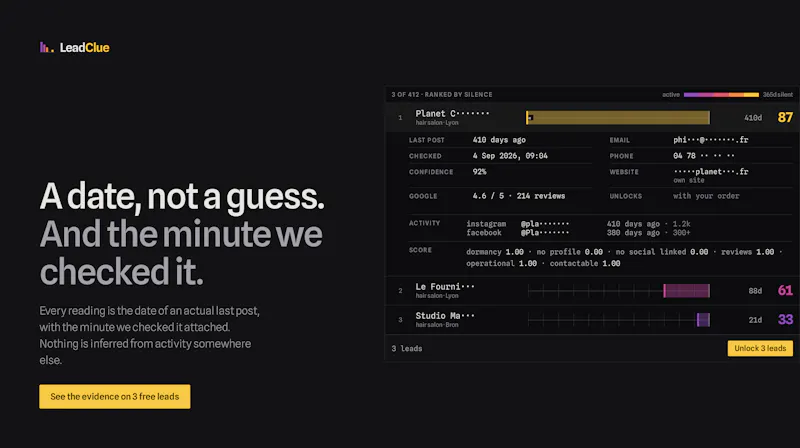Open the LeadClue brand name link

coord(85,47)
